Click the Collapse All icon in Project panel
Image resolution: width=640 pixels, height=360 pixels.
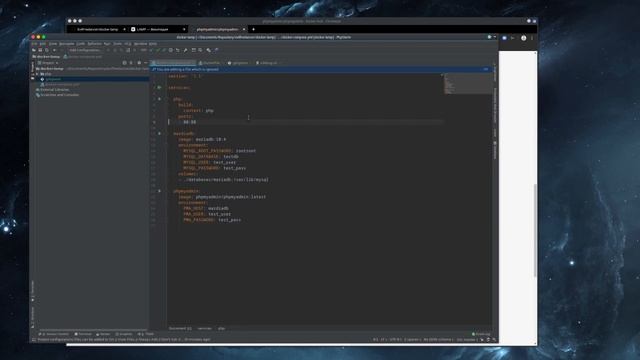(131, 63)
